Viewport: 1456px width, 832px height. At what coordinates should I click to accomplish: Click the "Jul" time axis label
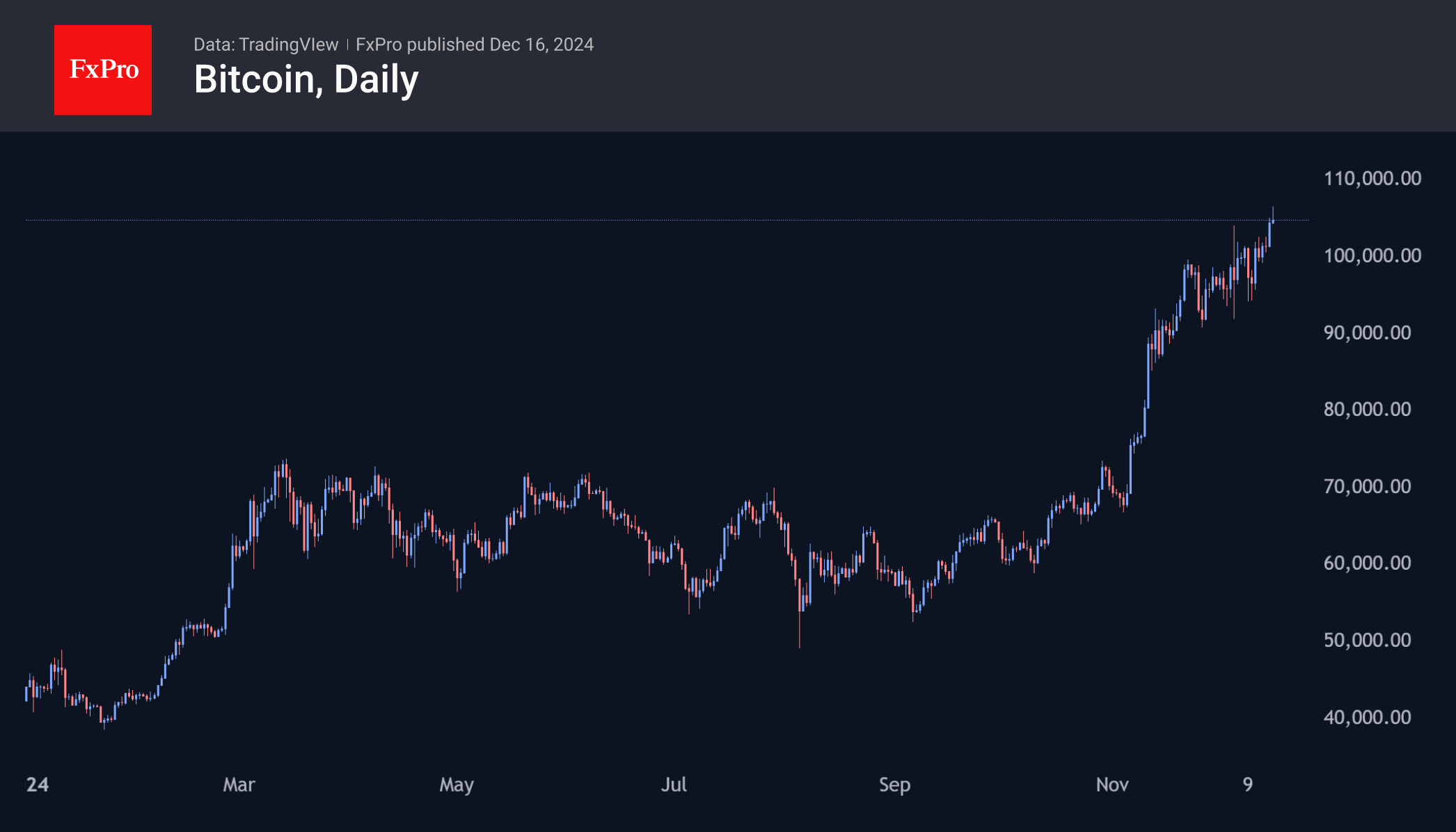(x=674, y=785)
